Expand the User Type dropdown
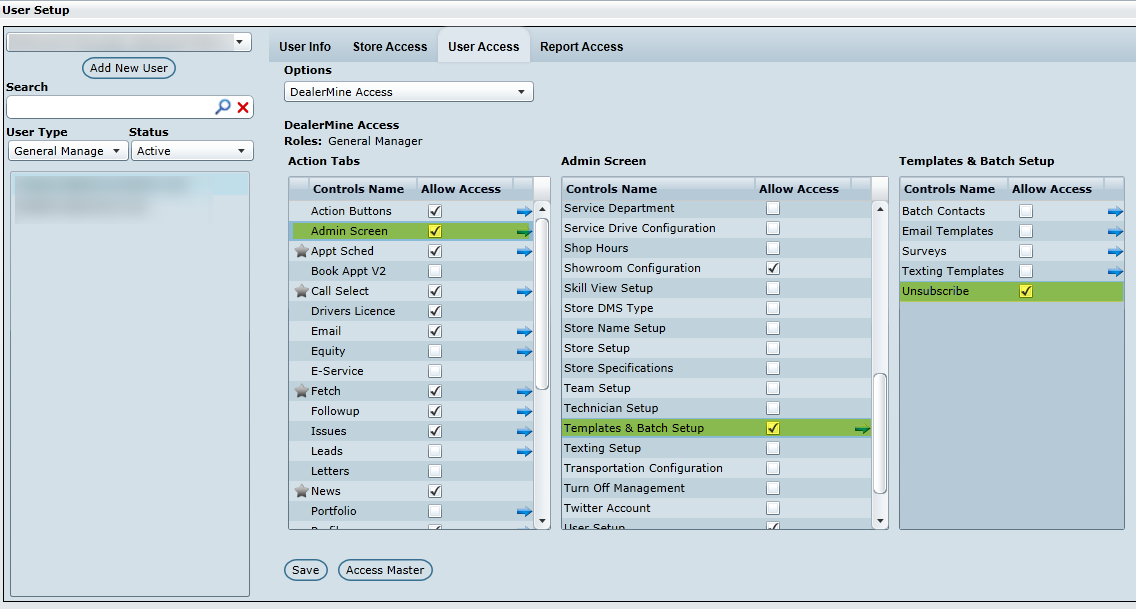 [x=67, y=151]
